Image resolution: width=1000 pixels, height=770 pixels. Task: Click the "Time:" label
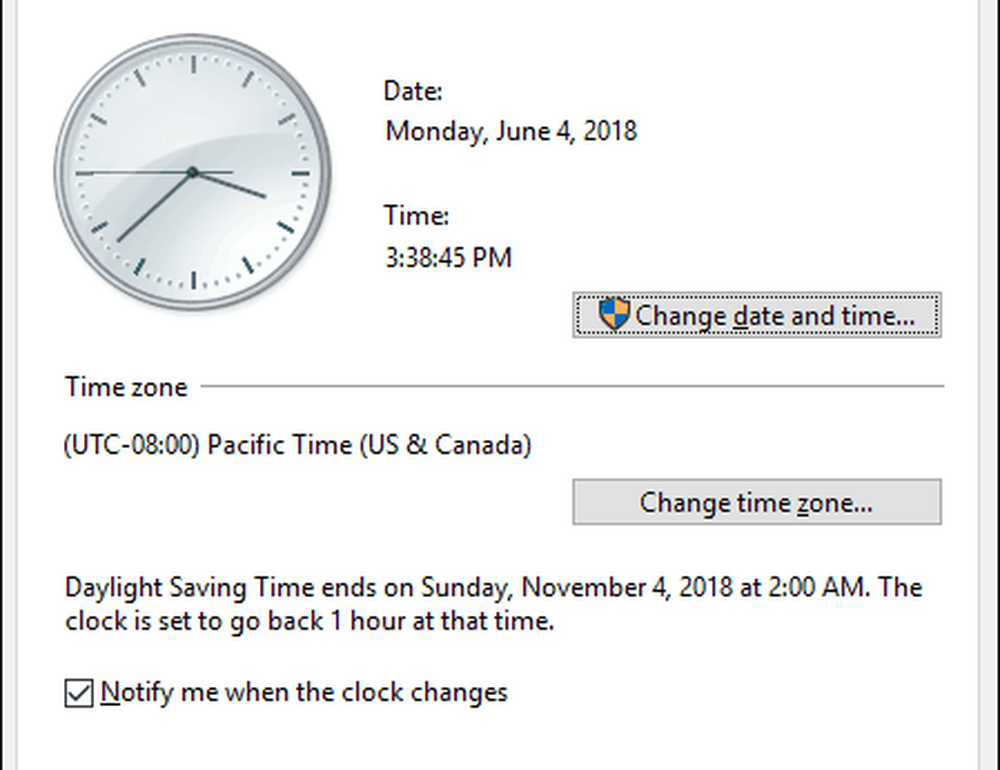(x=416, y=215)
